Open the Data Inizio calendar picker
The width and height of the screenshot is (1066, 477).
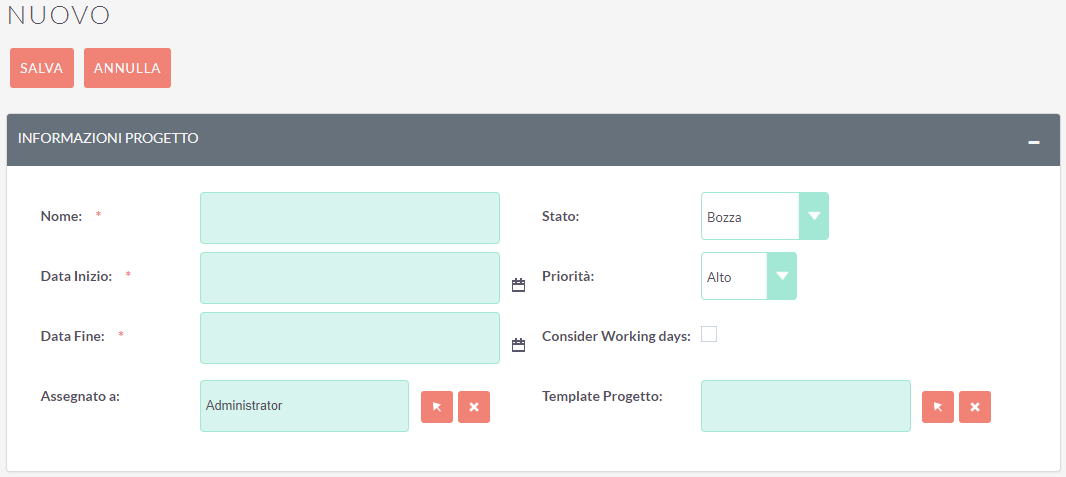[x=518, y=285]
